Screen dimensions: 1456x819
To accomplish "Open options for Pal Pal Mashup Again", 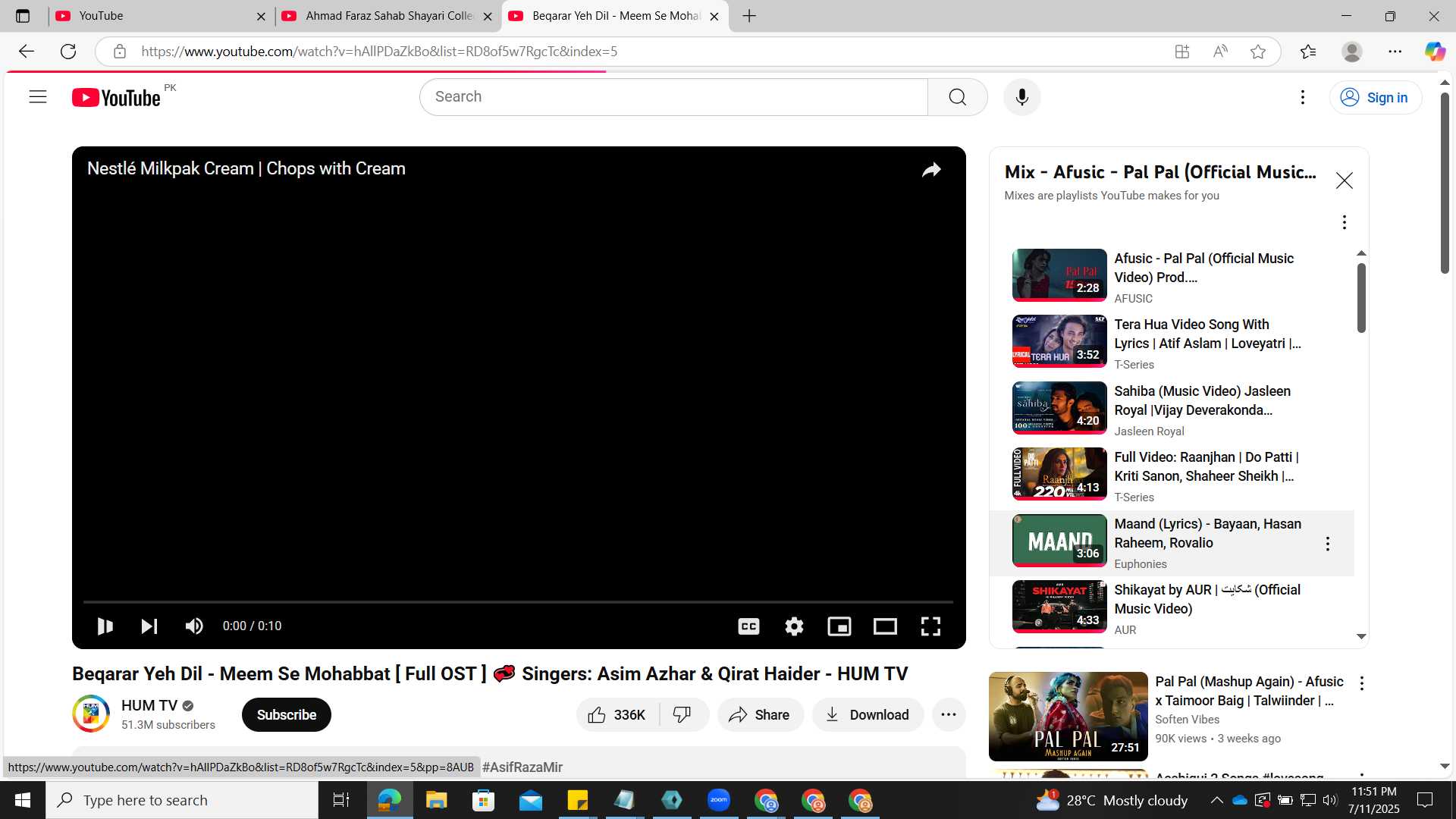I will [1361, 683].
